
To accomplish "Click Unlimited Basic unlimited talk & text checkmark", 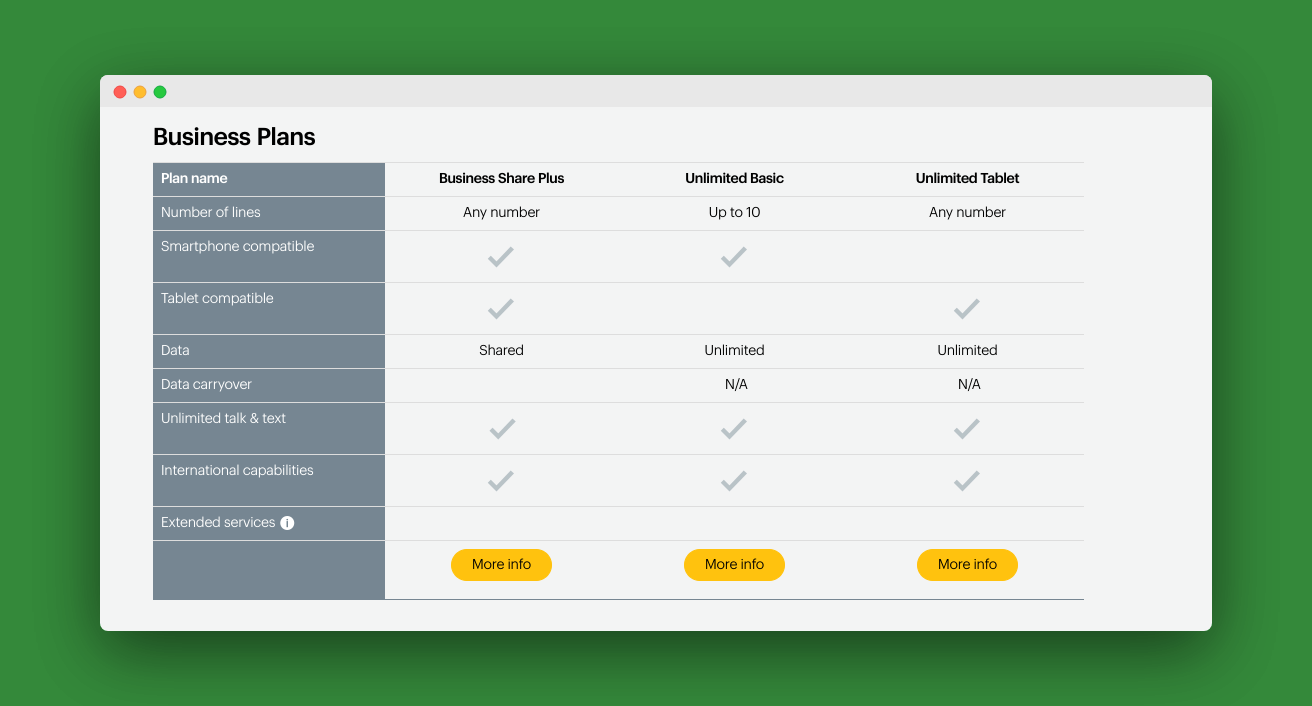I will 734,429.
